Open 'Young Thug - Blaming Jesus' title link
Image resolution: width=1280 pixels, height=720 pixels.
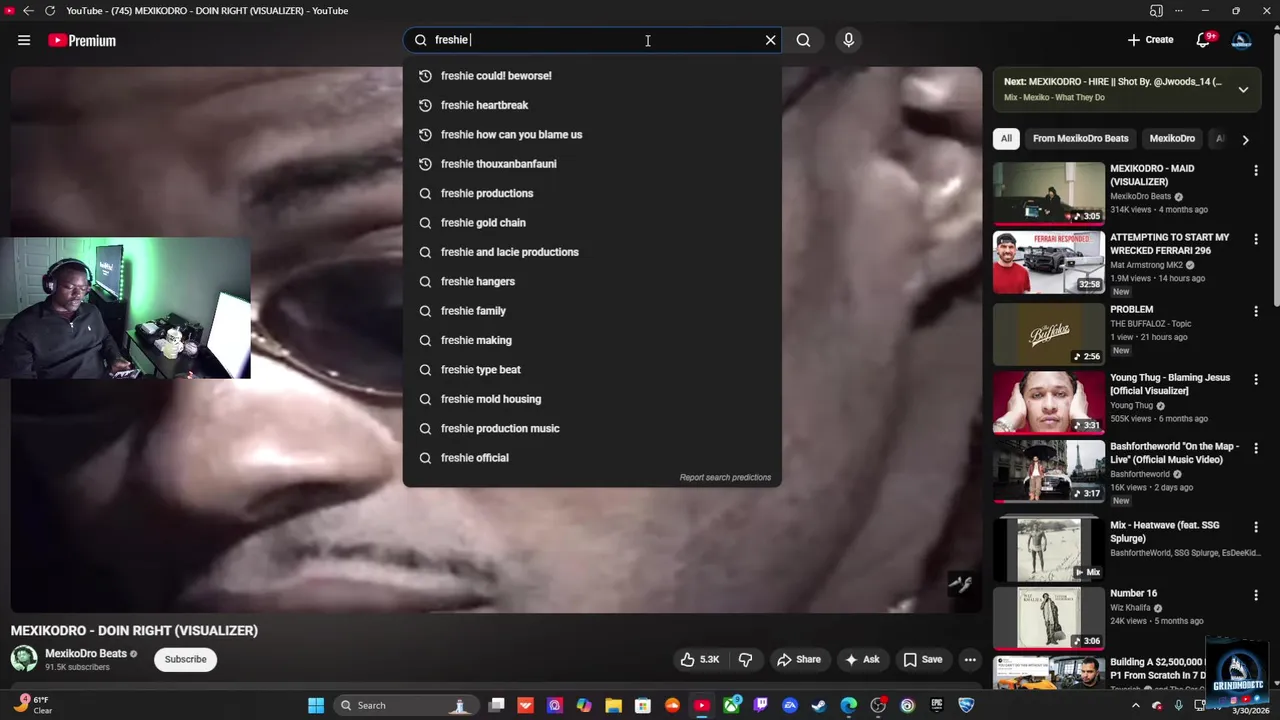(x=1170, y=384)
